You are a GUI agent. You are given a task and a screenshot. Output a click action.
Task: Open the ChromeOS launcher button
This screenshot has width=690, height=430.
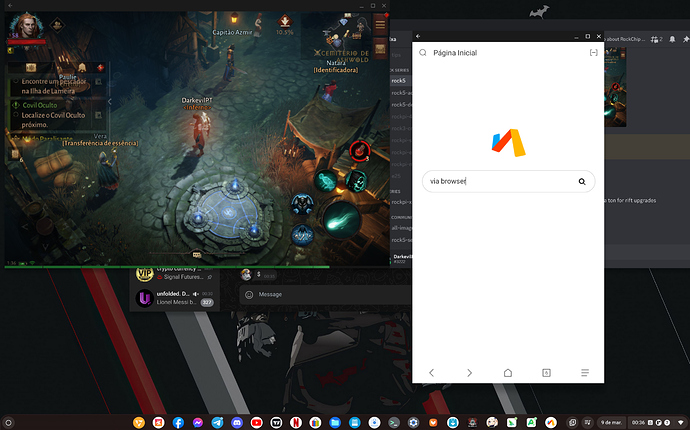point(8,423)
